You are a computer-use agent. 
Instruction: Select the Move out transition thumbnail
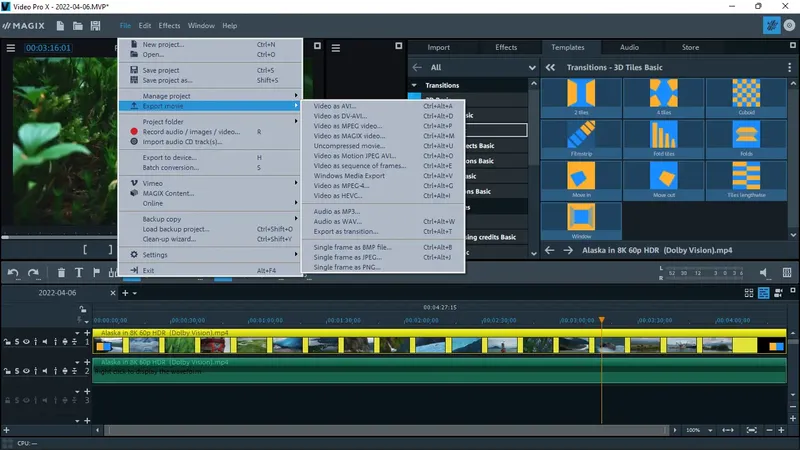pos(663,180)
